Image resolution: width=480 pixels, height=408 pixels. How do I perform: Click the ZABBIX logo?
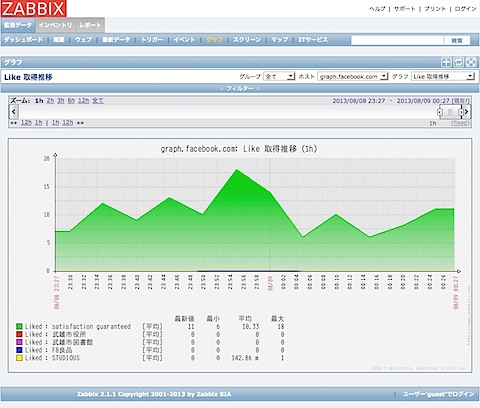33,8
